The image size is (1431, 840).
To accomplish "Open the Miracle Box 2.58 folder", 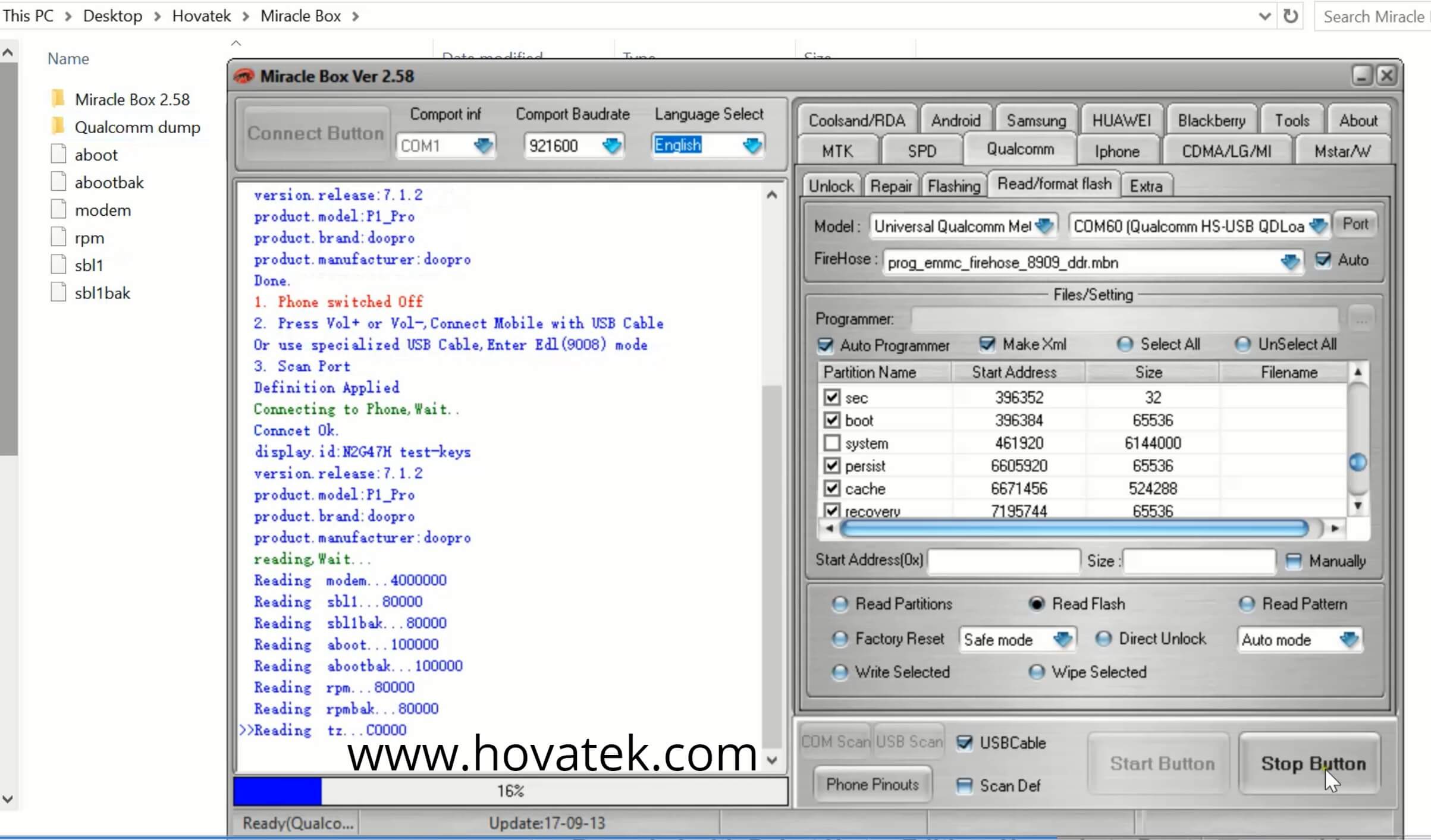I will [x=131, y=99].
